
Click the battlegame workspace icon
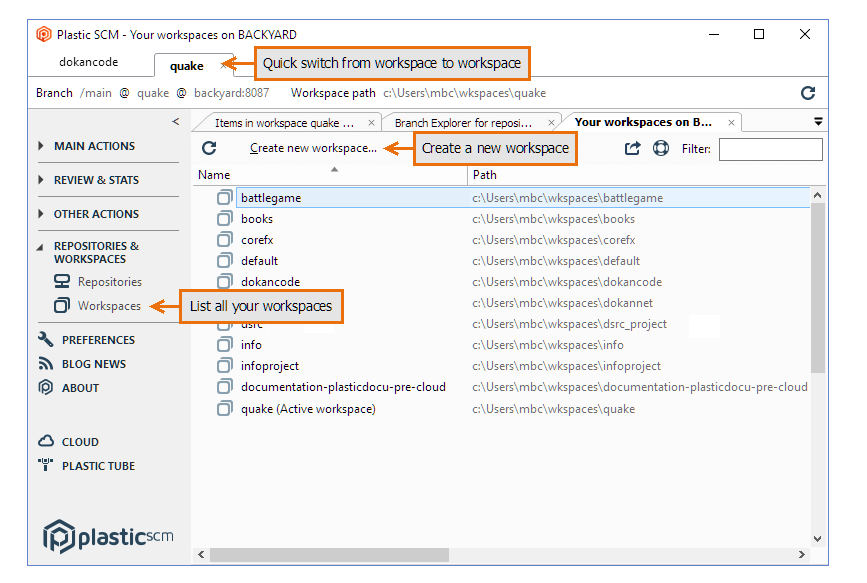click(x=224, y=197)
